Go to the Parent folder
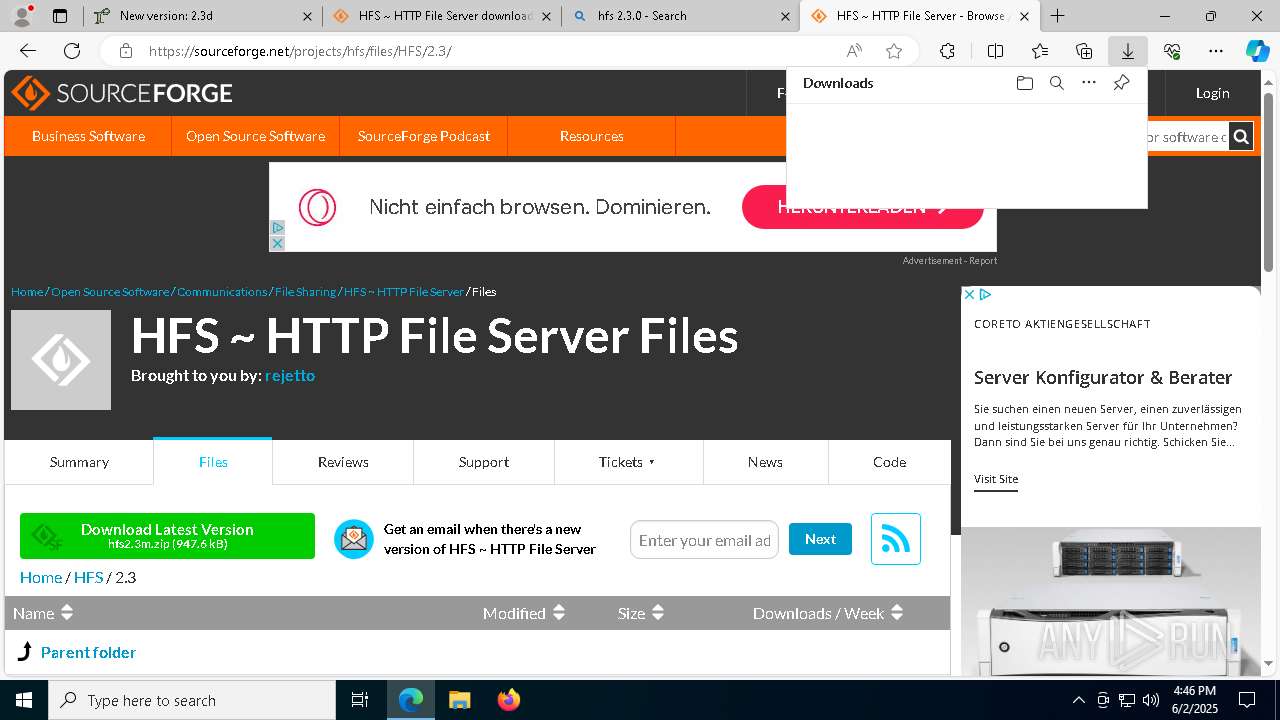Image resolution: width=1280 pixels, height=720 pixels. [88, 652]
